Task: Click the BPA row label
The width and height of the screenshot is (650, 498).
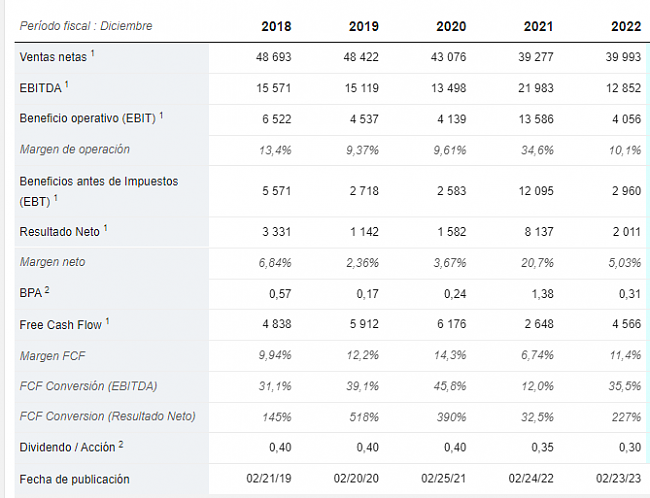Action: pyautogui.click(x=31, y=293)
